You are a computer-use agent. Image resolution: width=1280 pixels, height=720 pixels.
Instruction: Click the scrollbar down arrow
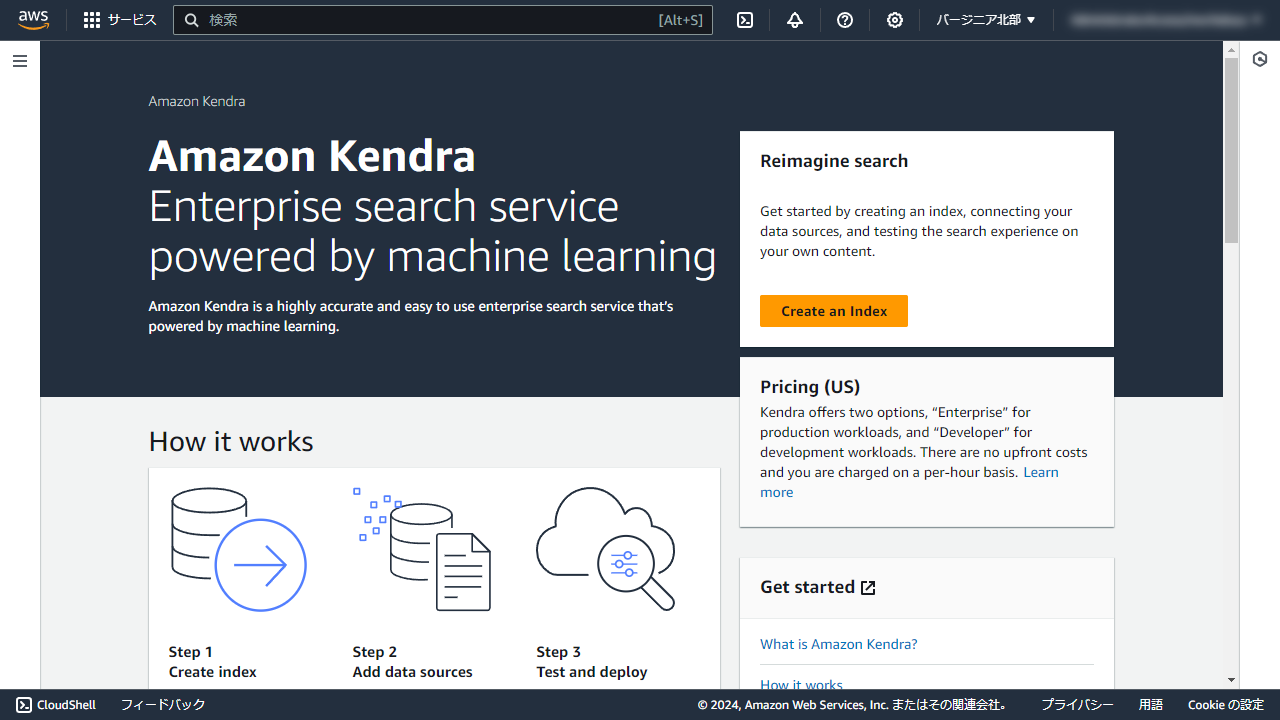tap(1231, 680)
